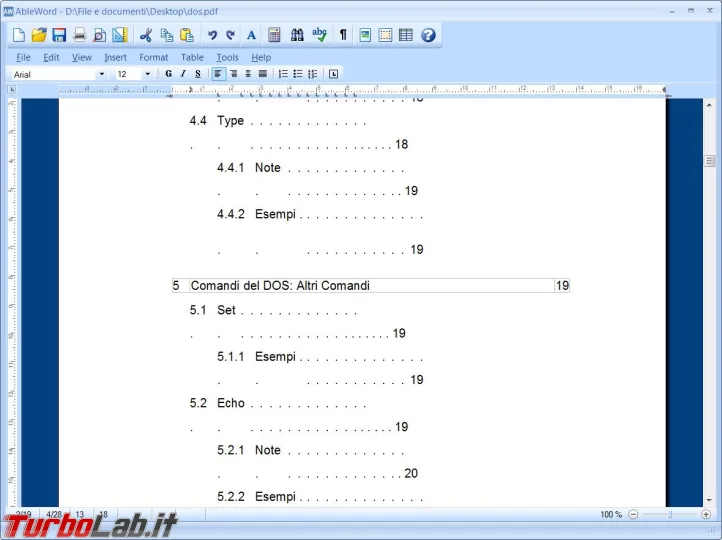This screenshot has height=540, width=722.
Task: Toggle bold with the G button
Action: click(x=169, y=74)
